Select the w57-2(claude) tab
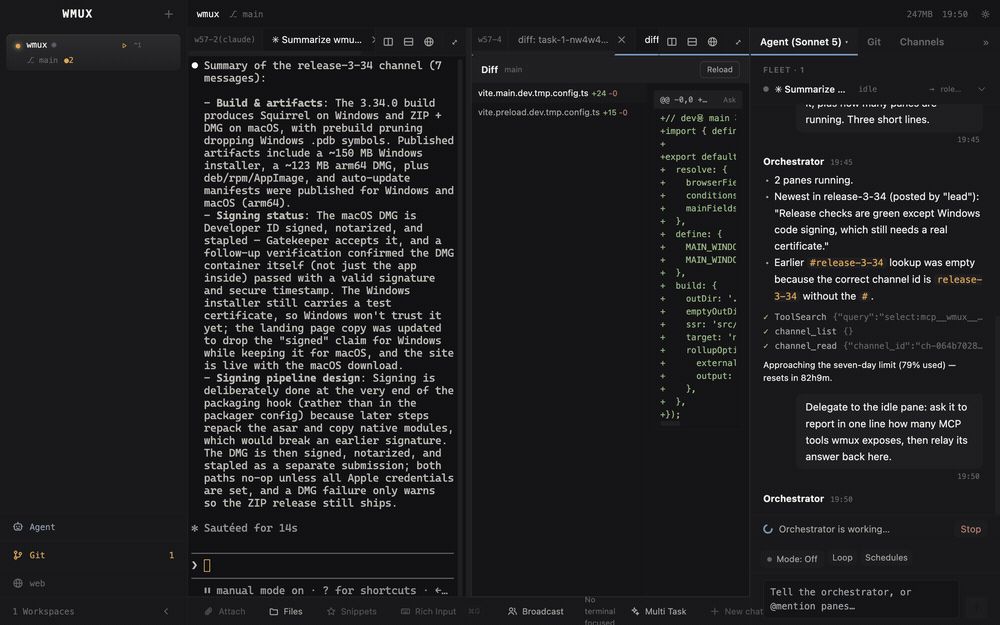 coord(224,40)
